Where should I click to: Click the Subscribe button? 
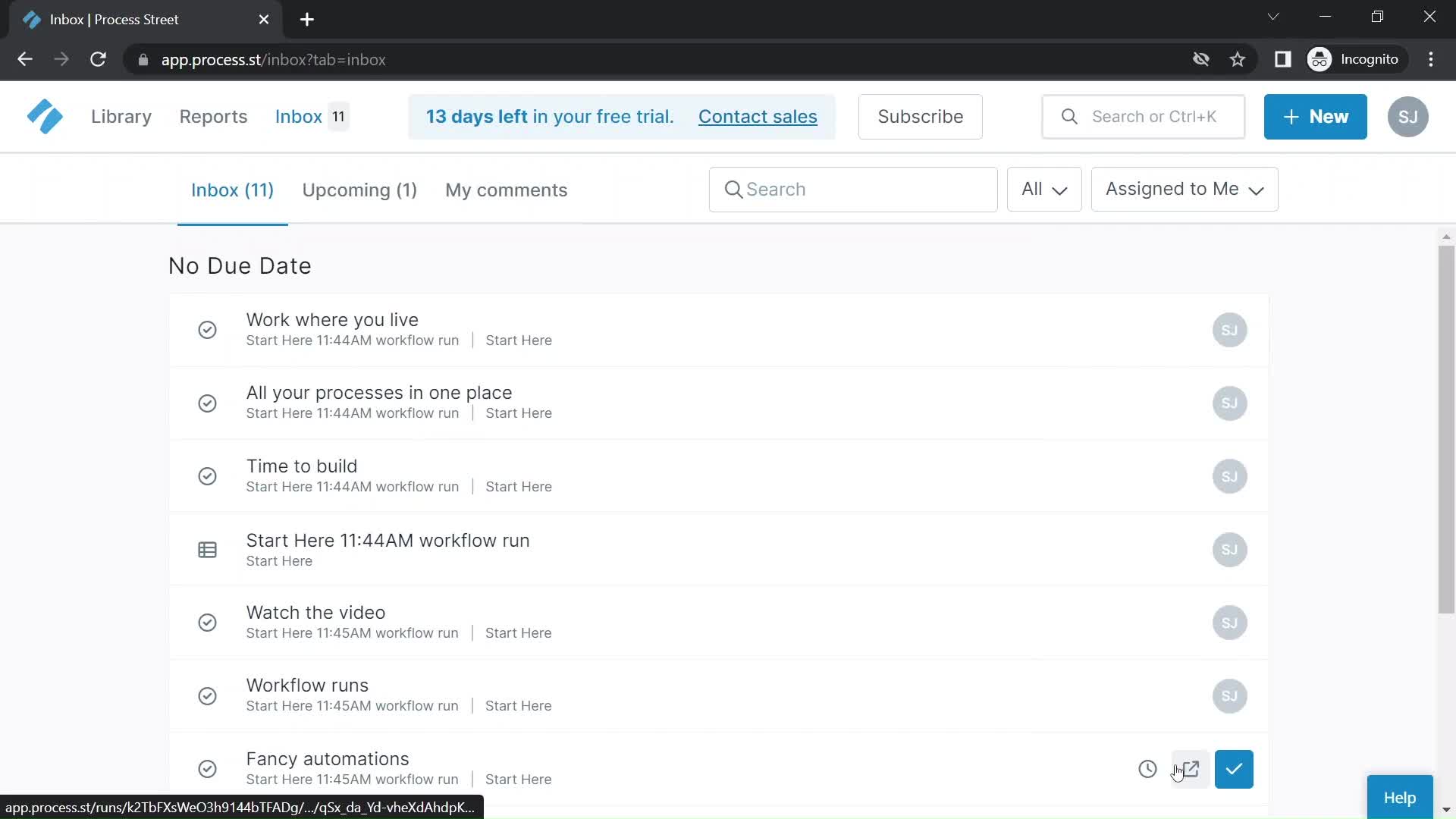point(918,116)
